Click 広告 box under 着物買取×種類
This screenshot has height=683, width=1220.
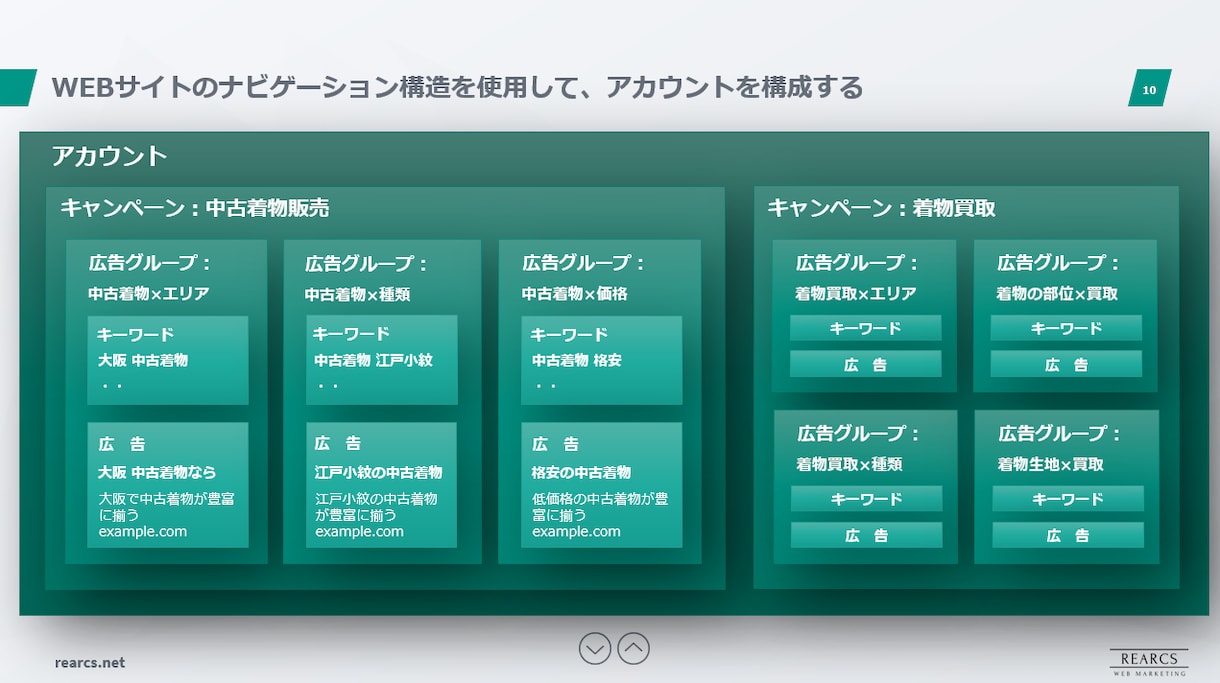click(866, 535)
